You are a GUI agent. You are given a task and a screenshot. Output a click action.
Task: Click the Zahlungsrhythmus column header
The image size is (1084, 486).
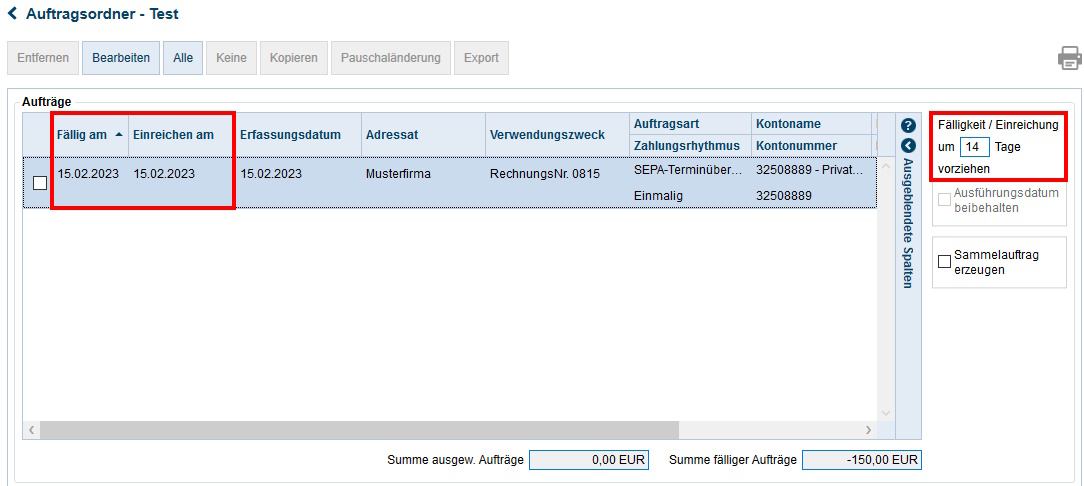pyautogui.click(x=690, y=146)
